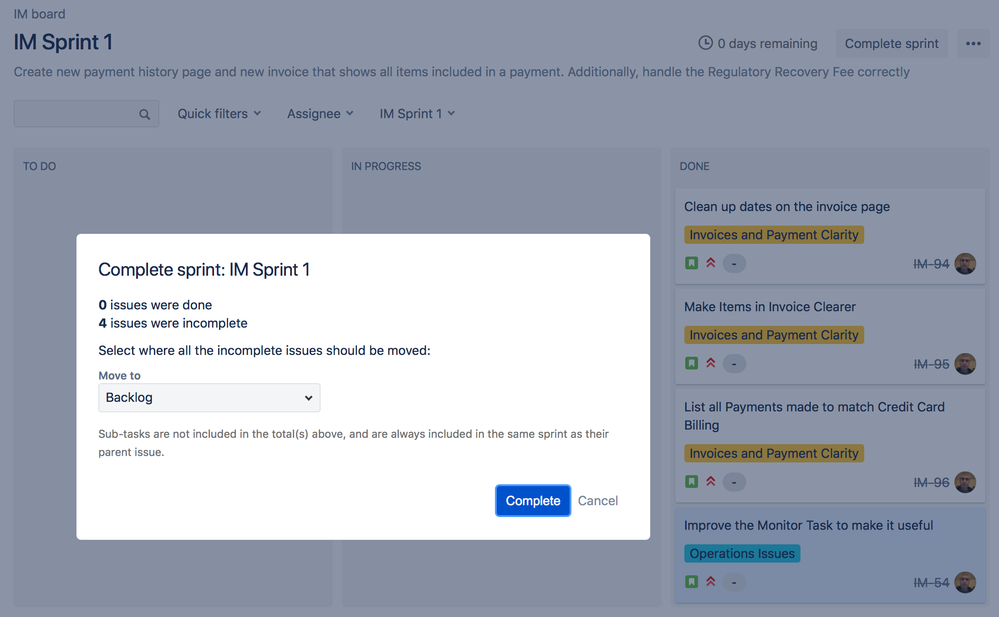The image size is (999, 617).
Task: Click epic label on the IM-94 card
Action: point(774,235)
